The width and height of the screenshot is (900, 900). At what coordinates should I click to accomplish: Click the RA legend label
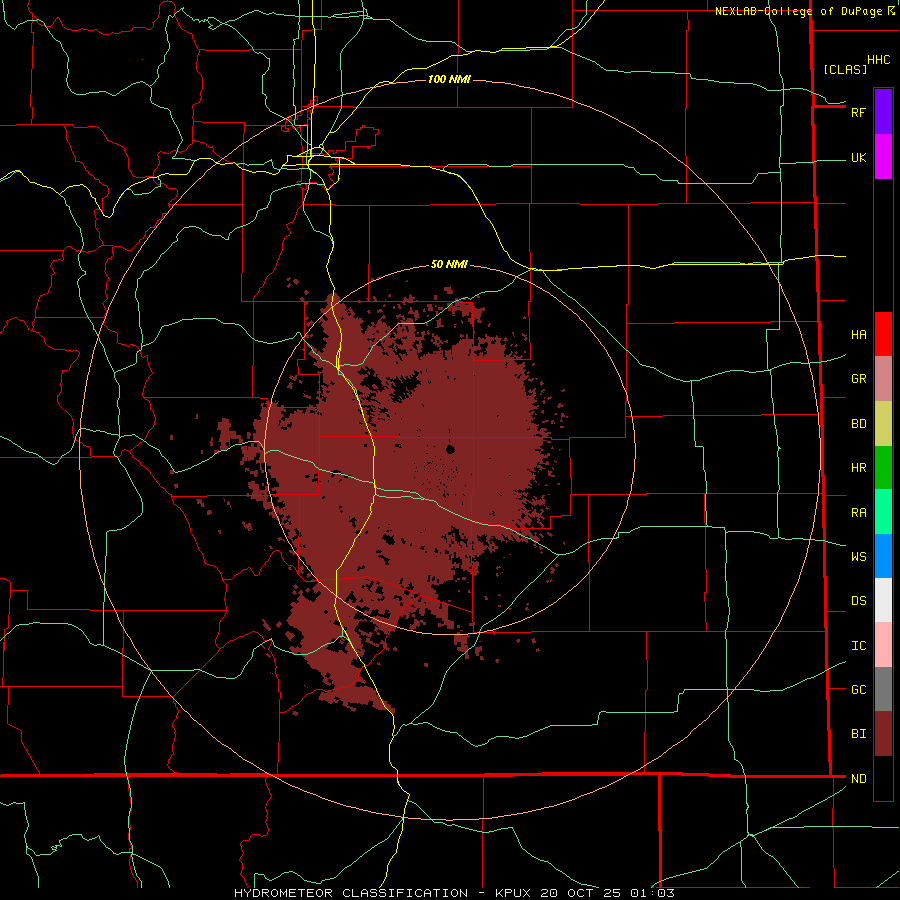(858, 513)
